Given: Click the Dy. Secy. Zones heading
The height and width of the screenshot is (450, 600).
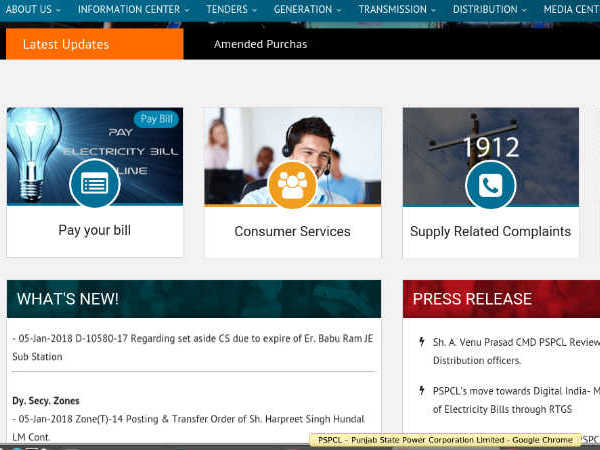Looking at the screenshot, I should [x=46, y=401].
